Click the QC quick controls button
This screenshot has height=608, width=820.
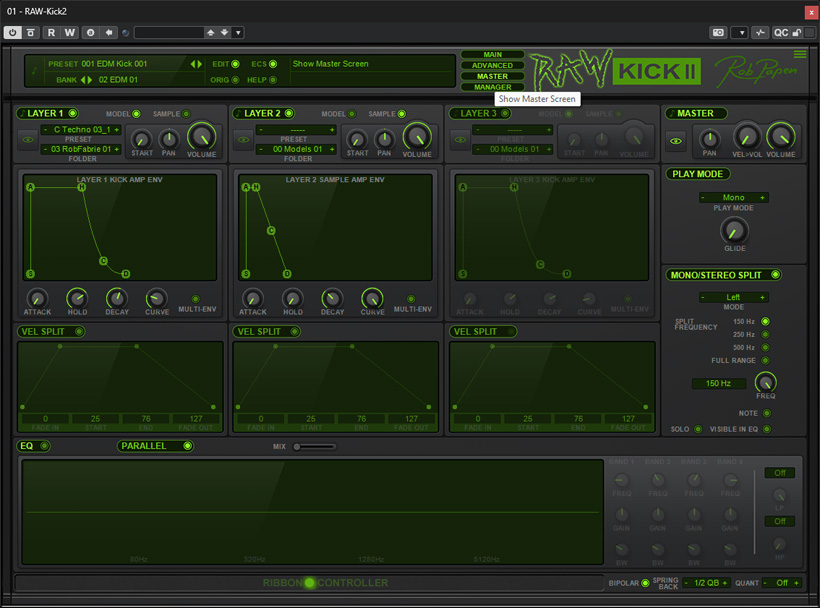coord(781,32)
